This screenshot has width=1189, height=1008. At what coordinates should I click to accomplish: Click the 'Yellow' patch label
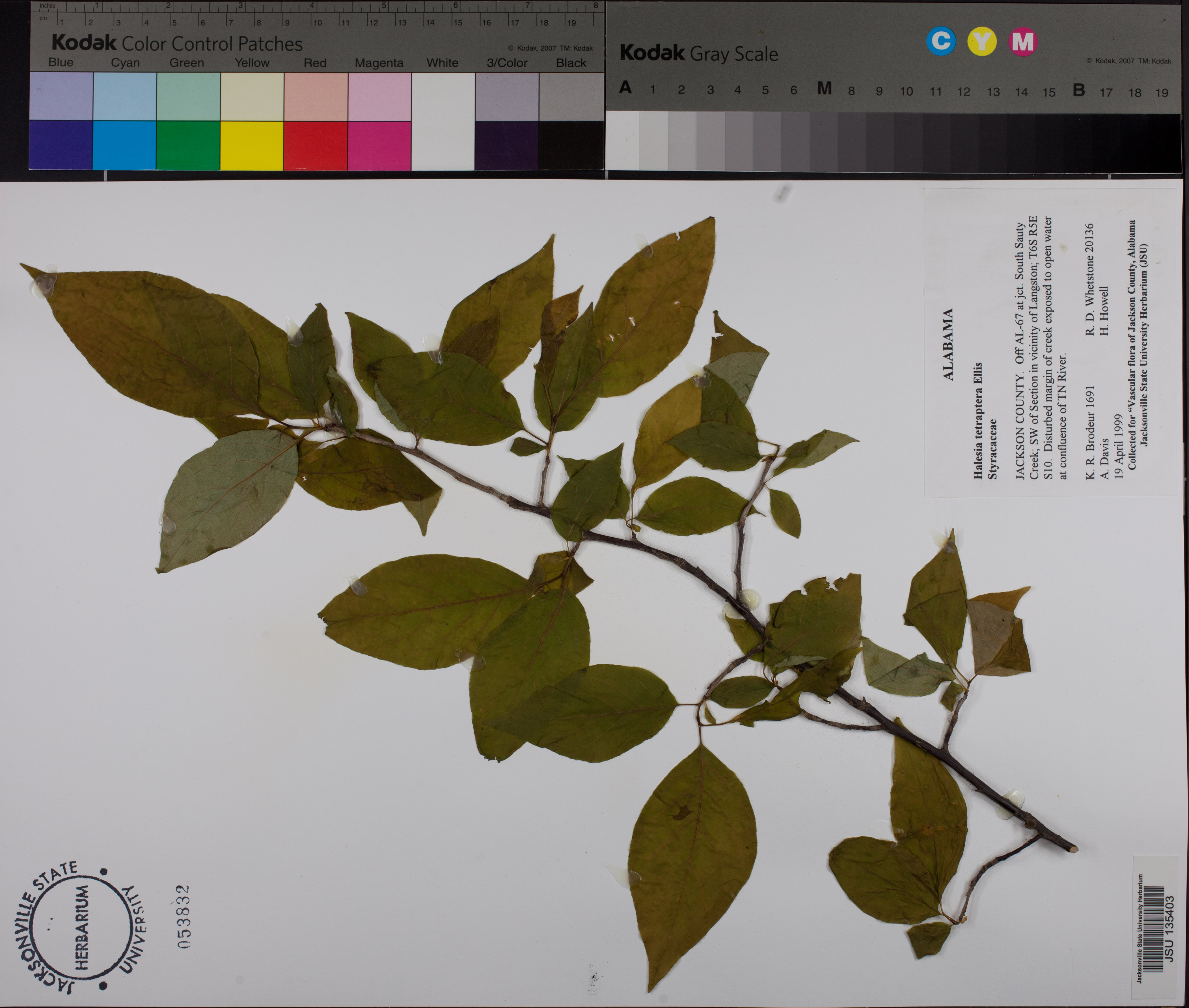coord(252,63)
